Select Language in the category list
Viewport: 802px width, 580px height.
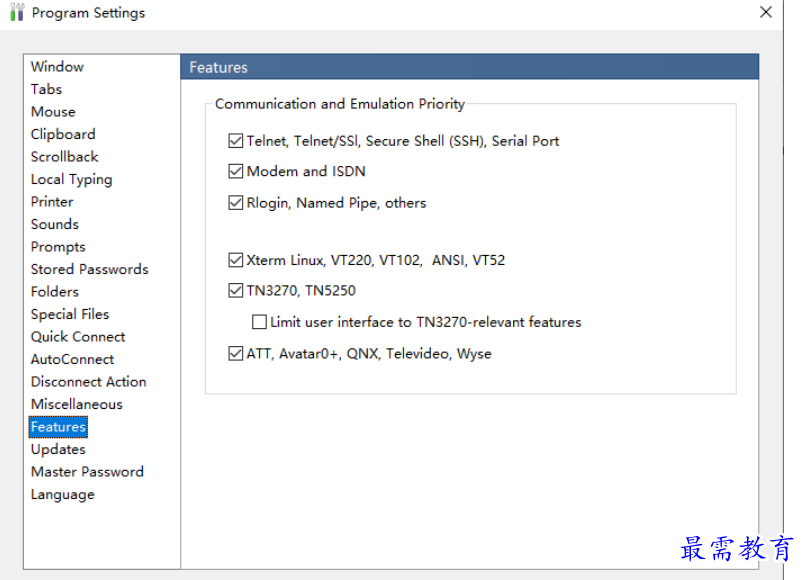pyautogui.click(x=62, y=494)
